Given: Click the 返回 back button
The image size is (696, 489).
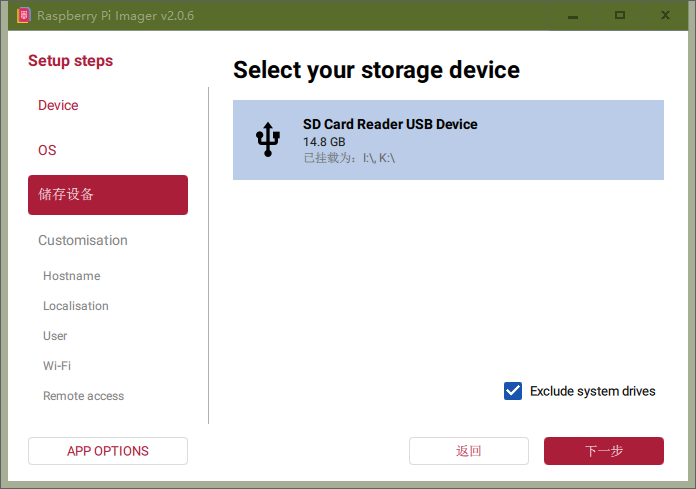Looking at the screenshot, I should (x=469, y=451).
